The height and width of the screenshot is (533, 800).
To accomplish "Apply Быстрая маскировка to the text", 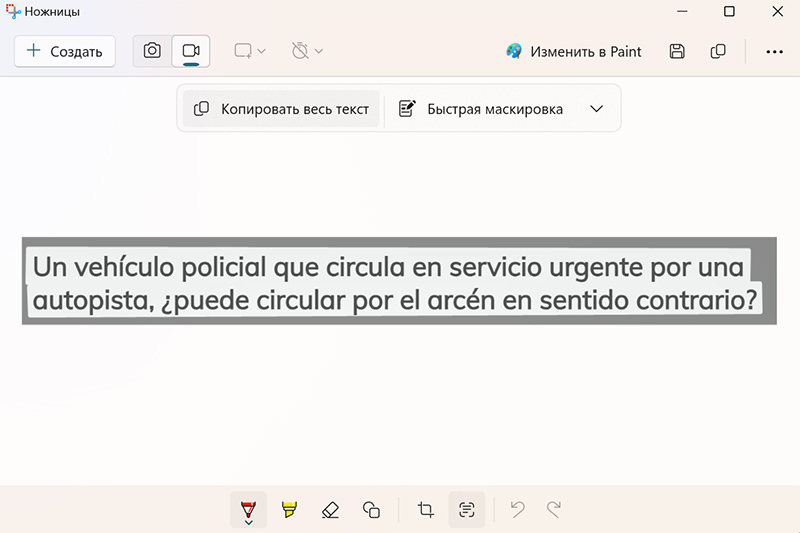I will point(481,109).
